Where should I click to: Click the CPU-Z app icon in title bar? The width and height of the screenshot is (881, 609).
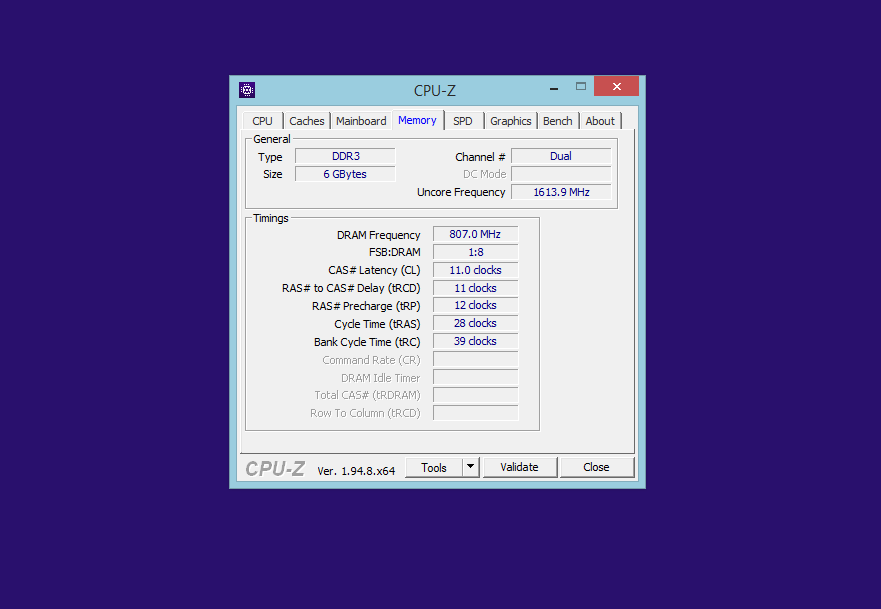(x=247, y=90)
